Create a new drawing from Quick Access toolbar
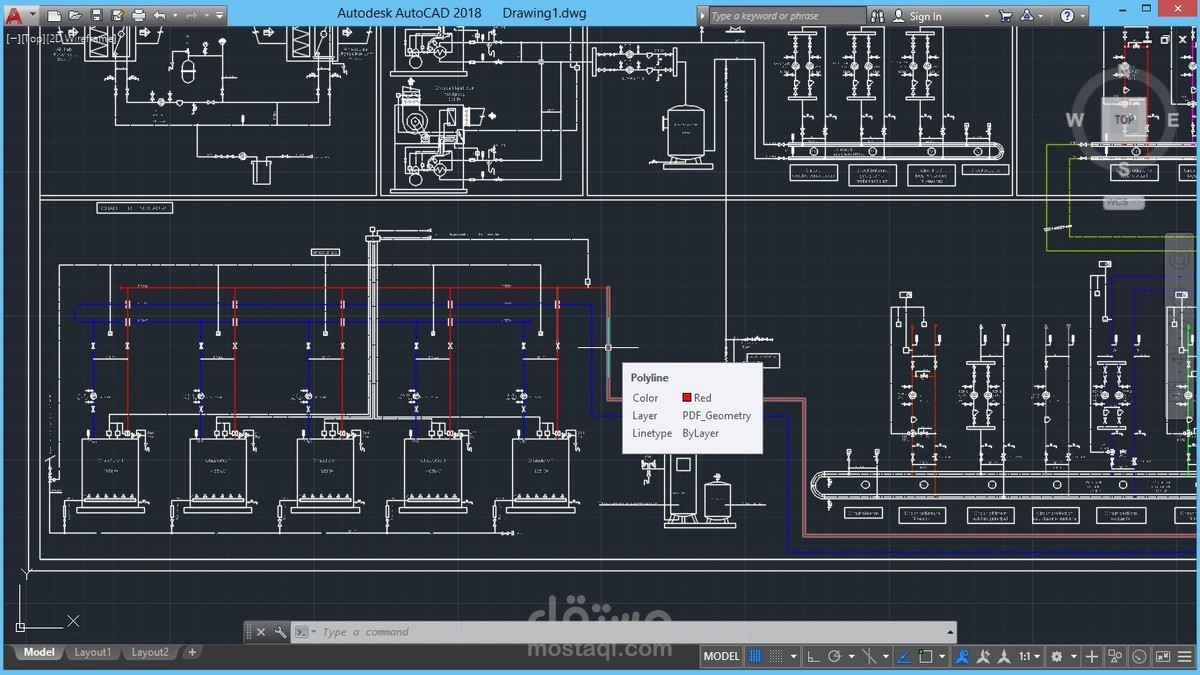Viewport: 1200px width, 675px height. coord(54,15)
